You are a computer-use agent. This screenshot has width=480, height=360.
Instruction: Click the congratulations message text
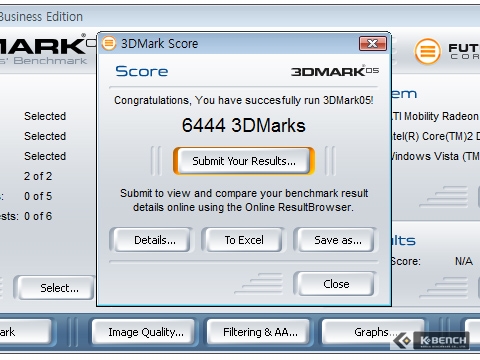coord(244,100)
